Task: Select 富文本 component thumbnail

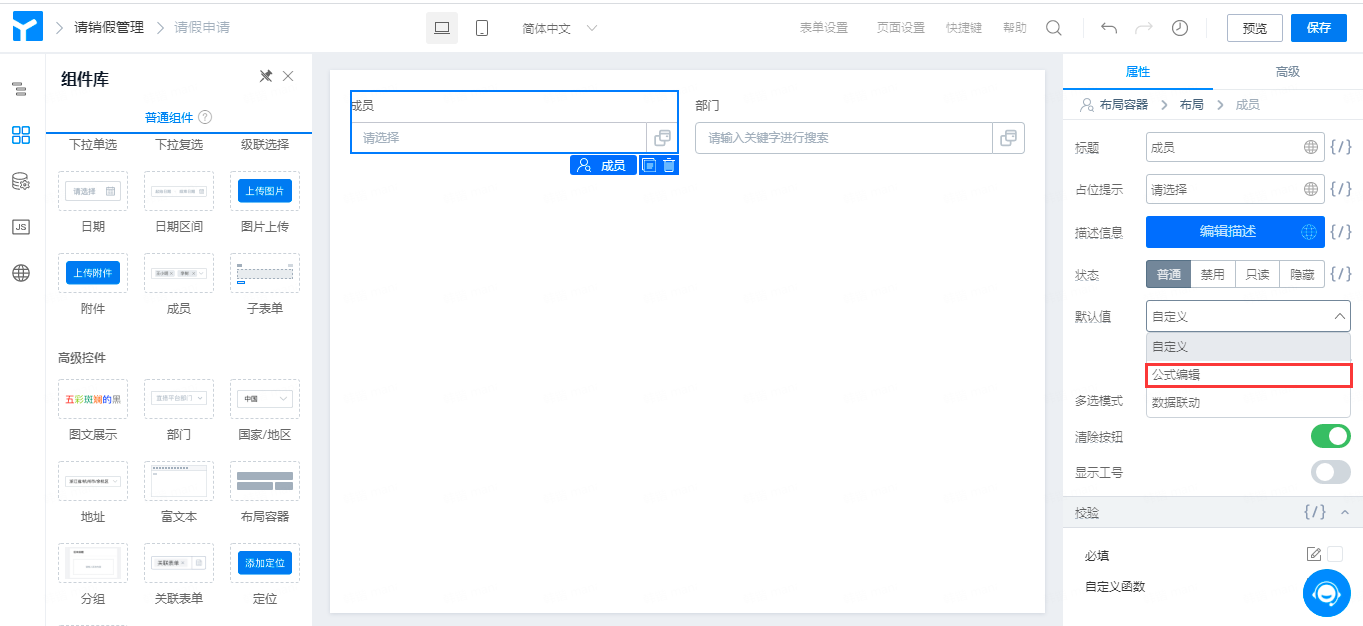Action: point(178,481)
